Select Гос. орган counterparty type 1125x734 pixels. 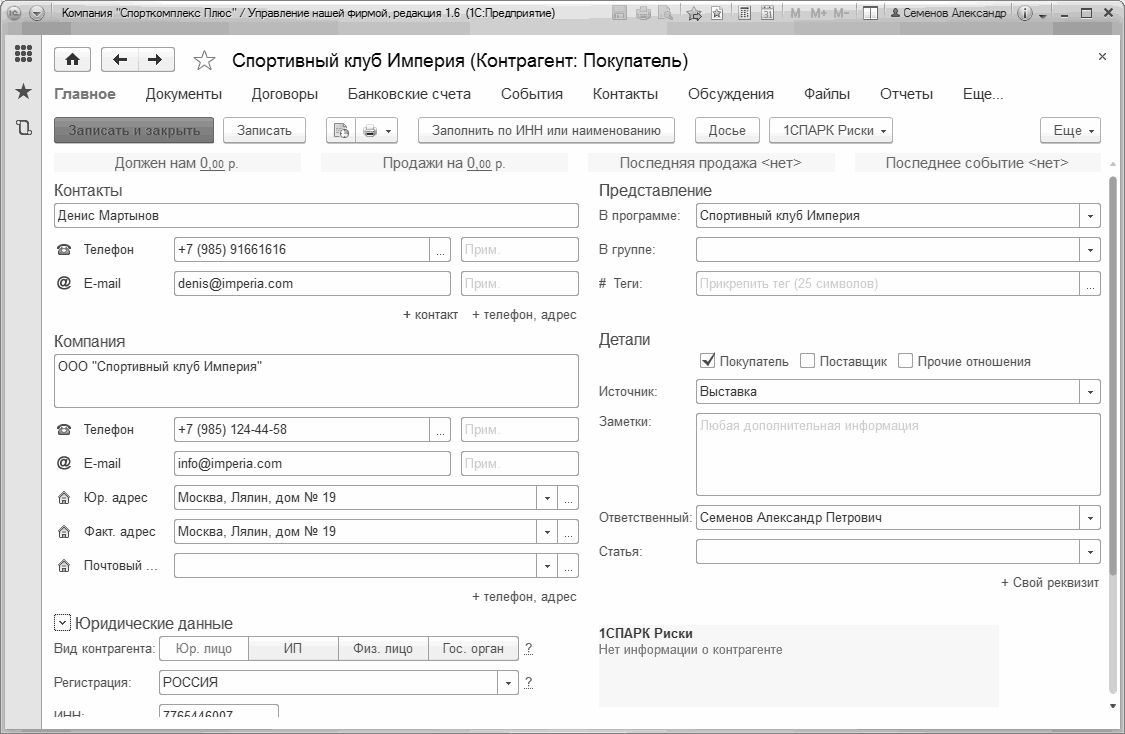click(473, 649)
